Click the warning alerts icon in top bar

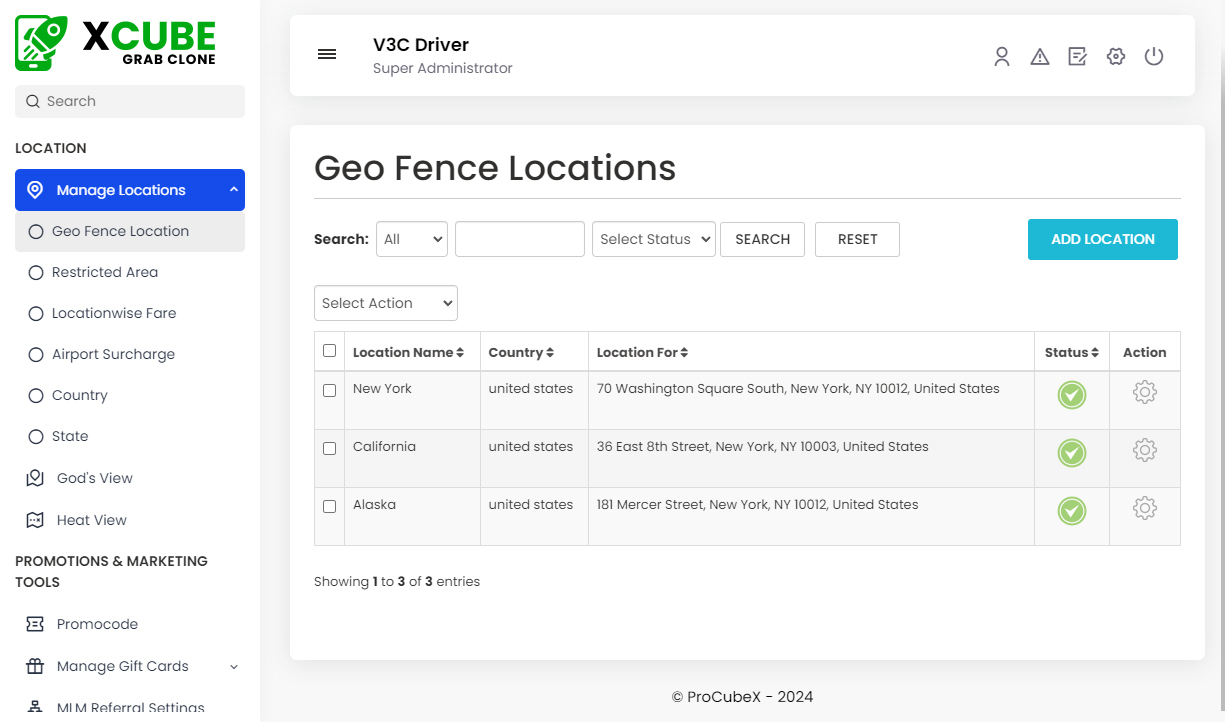coord(1039,56)
